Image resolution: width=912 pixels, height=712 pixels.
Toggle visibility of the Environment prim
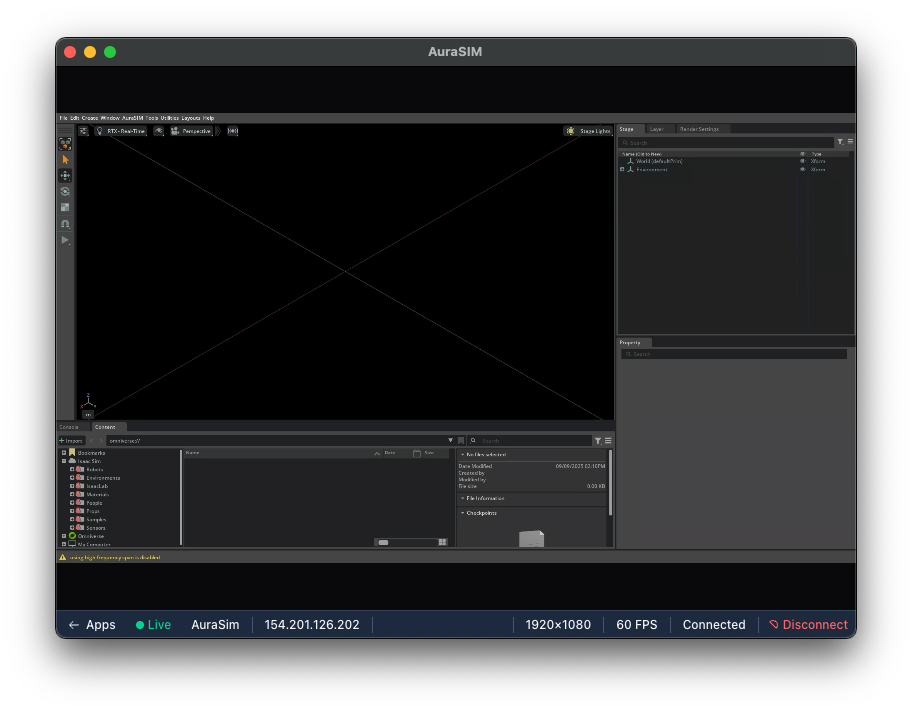click(803, 169)
